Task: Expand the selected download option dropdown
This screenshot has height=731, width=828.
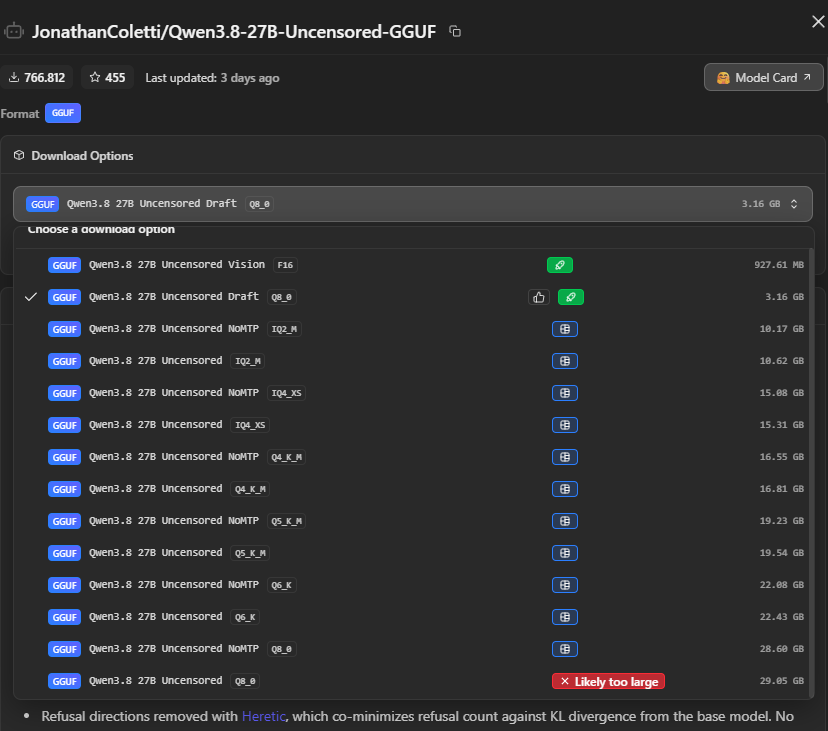Action: (412, 204)
